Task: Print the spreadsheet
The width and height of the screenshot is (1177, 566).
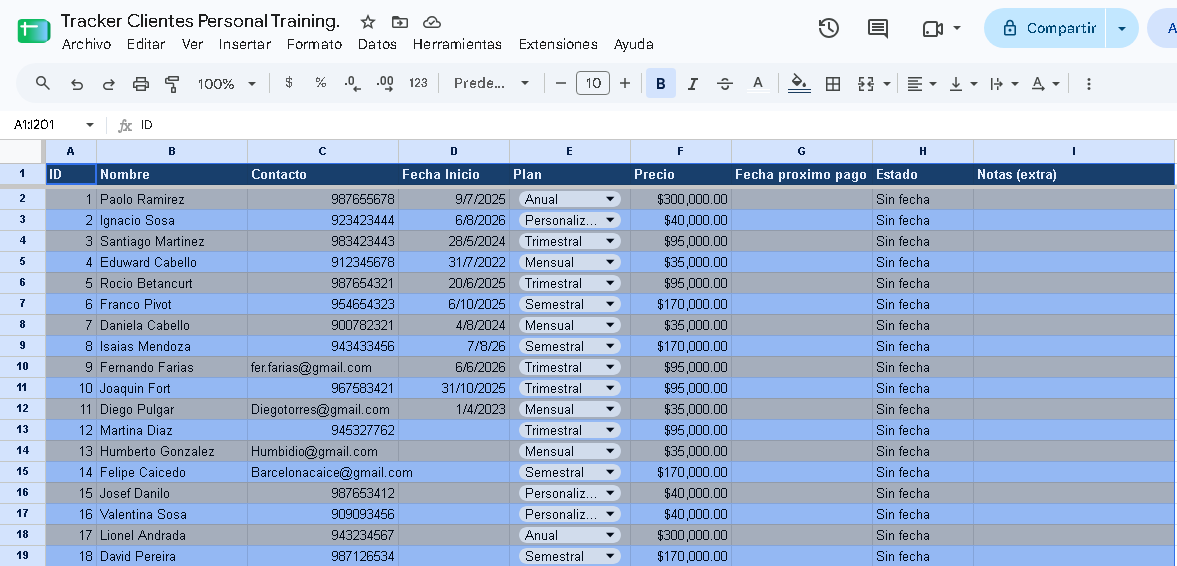Action: point(141,83)
